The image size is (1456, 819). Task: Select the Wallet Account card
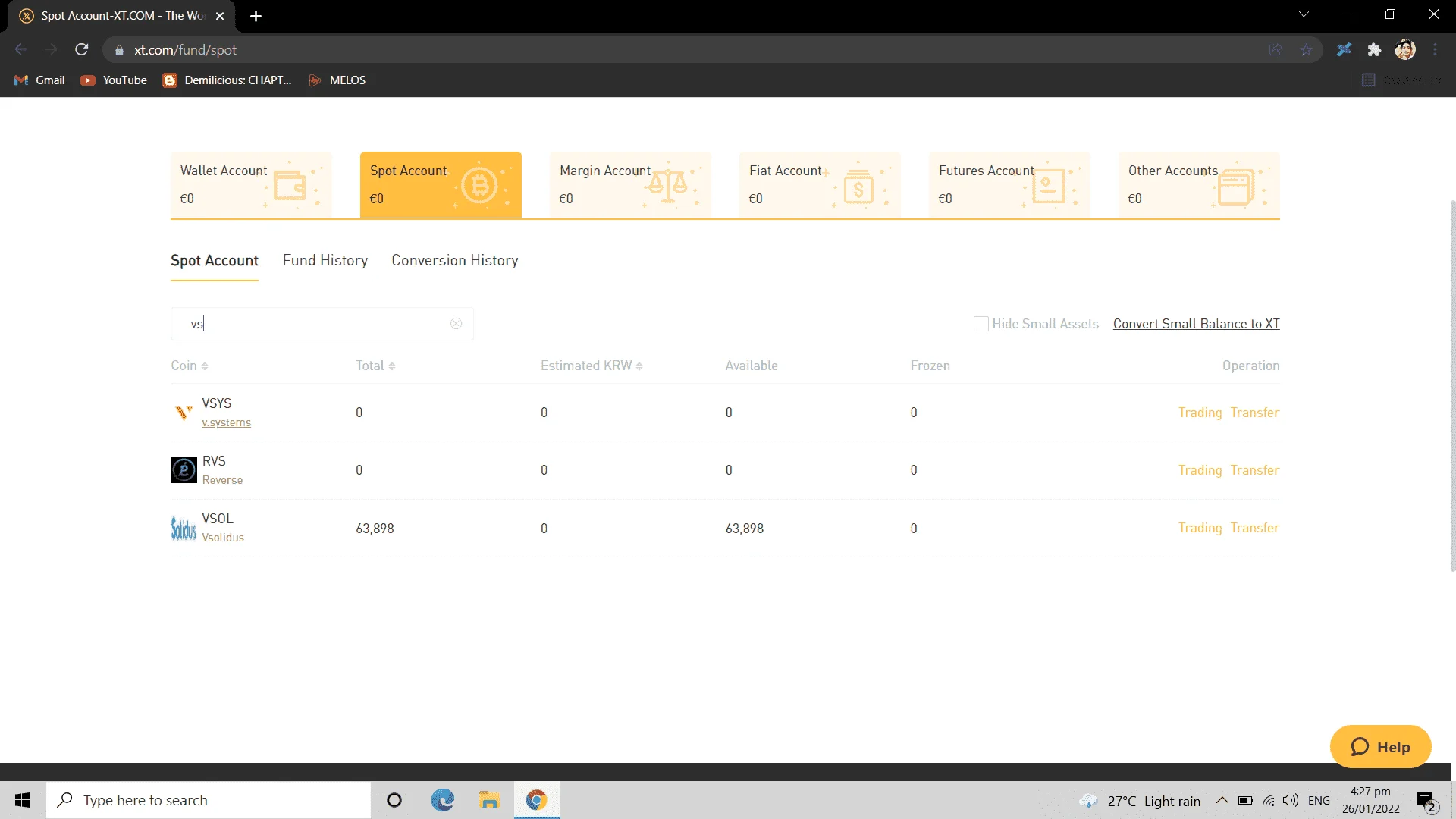tap(251, 185)
